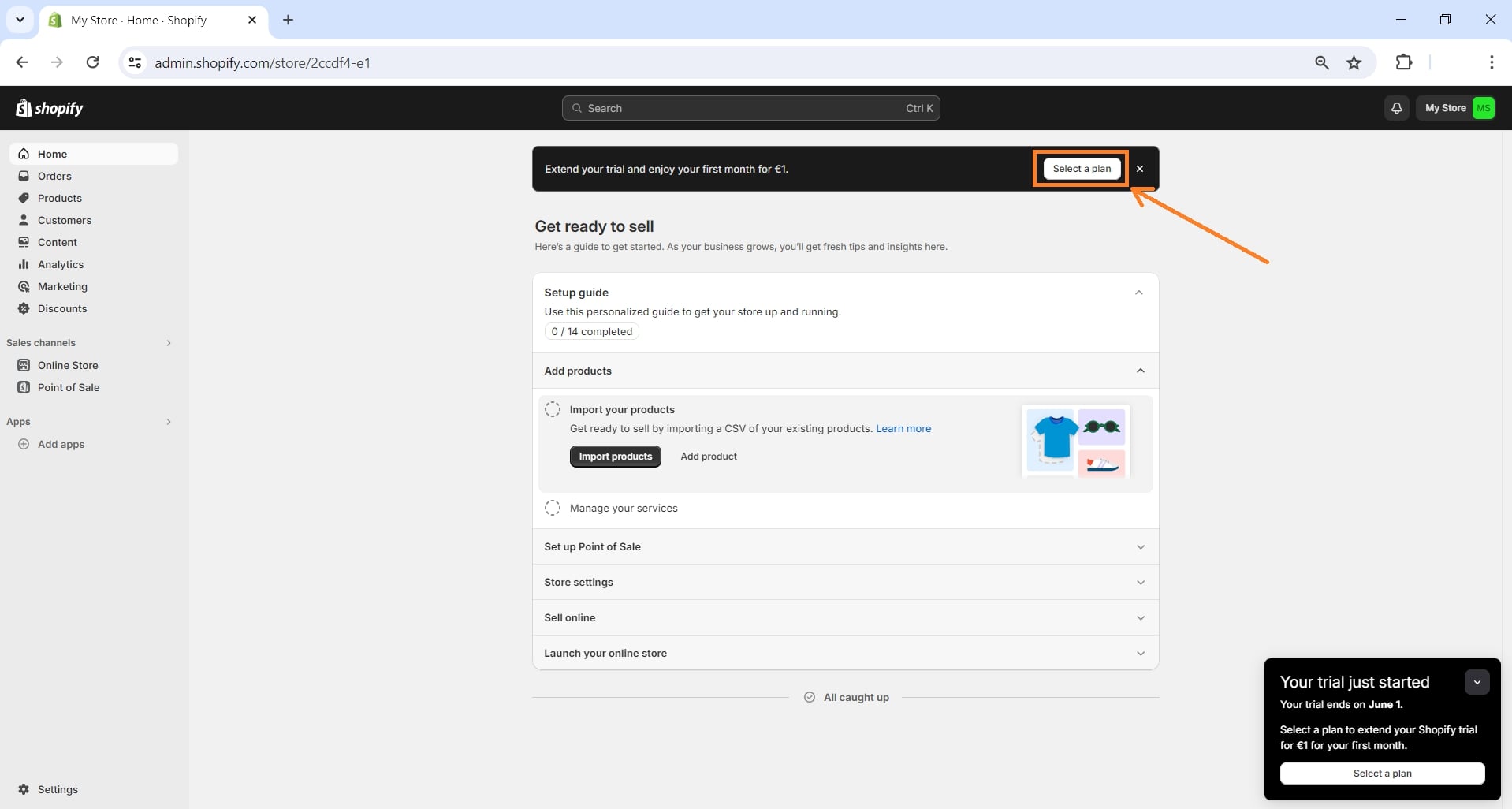View site information icon in address bar
1512x809 pixels.
point(135,62)
